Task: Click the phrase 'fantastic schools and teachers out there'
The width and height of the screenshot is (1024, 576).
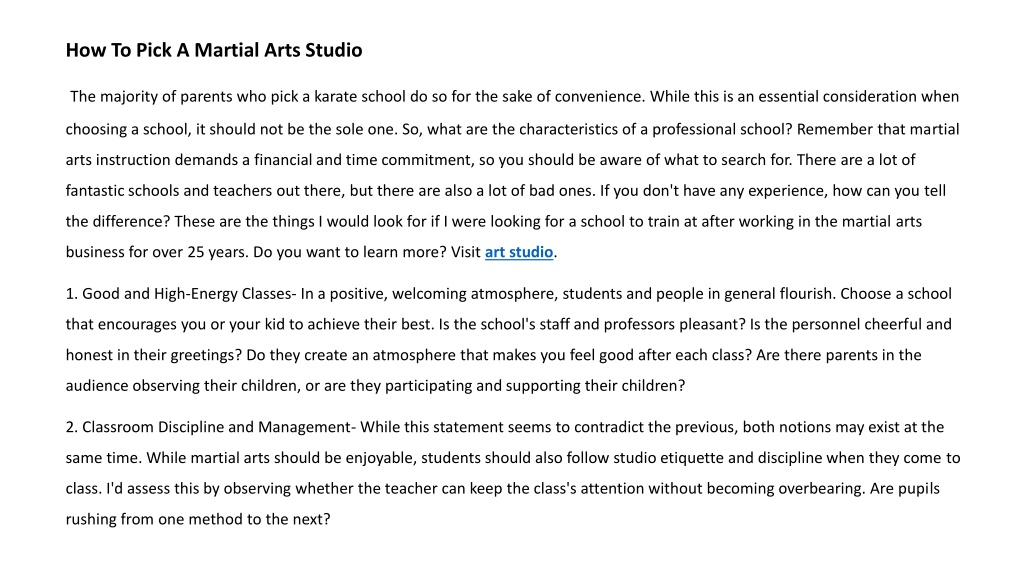Action: point(204,191)
